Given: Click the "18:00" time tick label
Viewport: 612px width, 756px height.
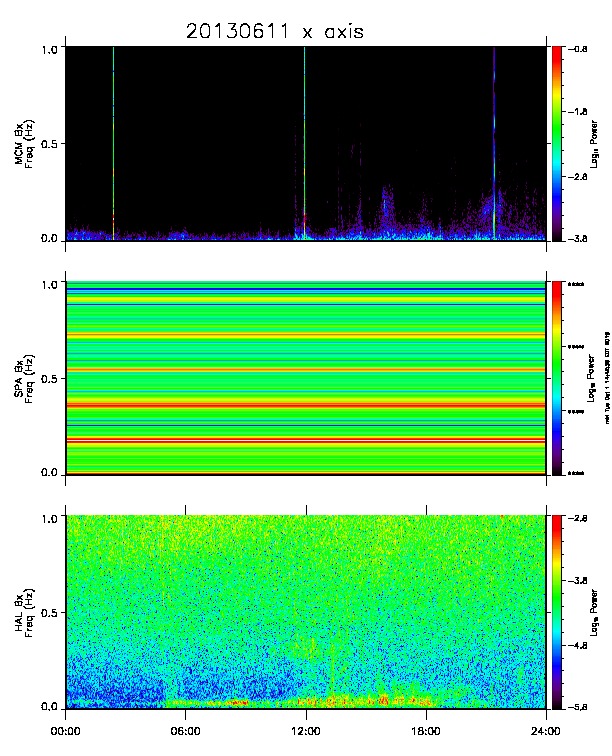Looking at the screenshot, I should coord(426,731).
